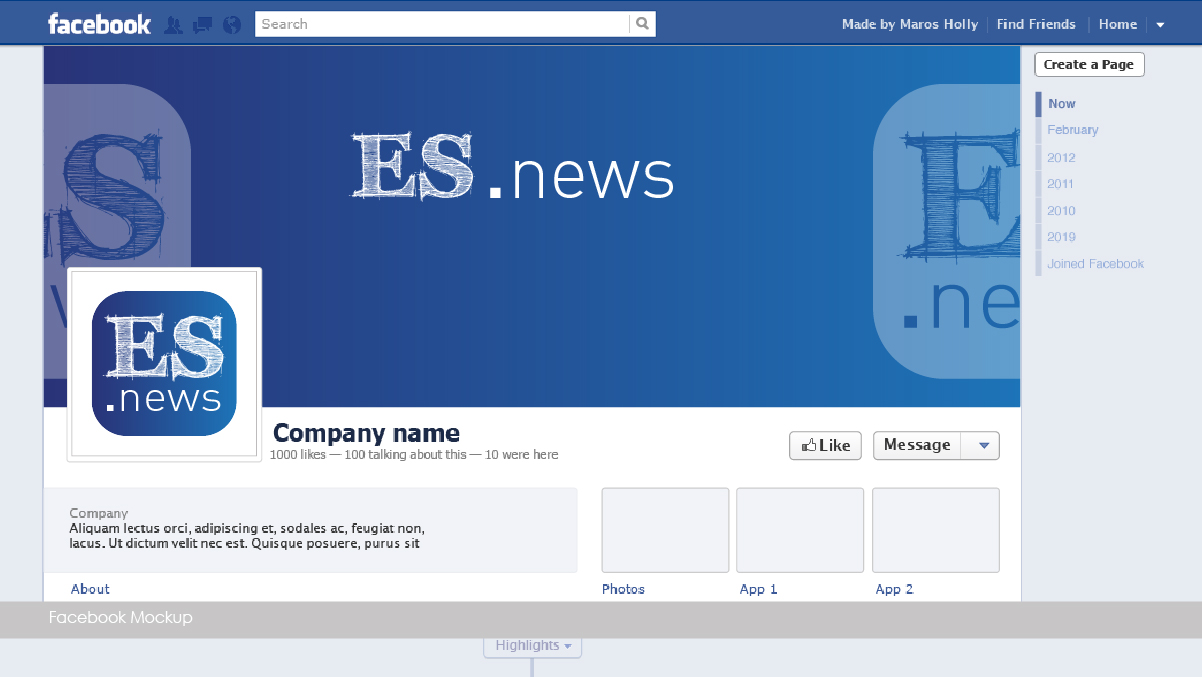This screenshot has width=1202, height=677.
Task: Open the Photos thumbnail box
Action: click(x=665, y=530)
